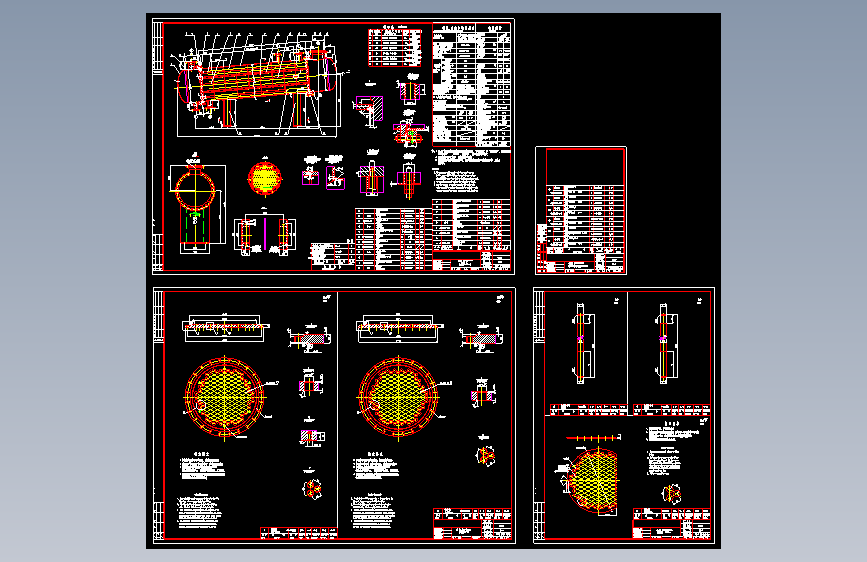Viewport: 867px width, 562px height.
Task: Click the small yellow circular tube-layout section
Action: (264, 178)
